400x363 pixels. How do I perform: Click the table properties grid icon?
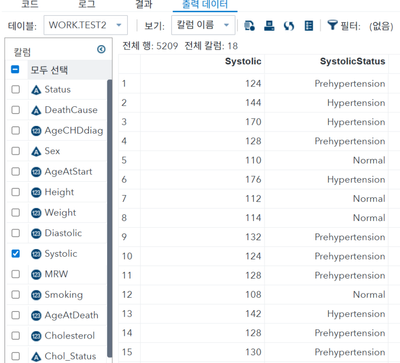click(309, 25)
